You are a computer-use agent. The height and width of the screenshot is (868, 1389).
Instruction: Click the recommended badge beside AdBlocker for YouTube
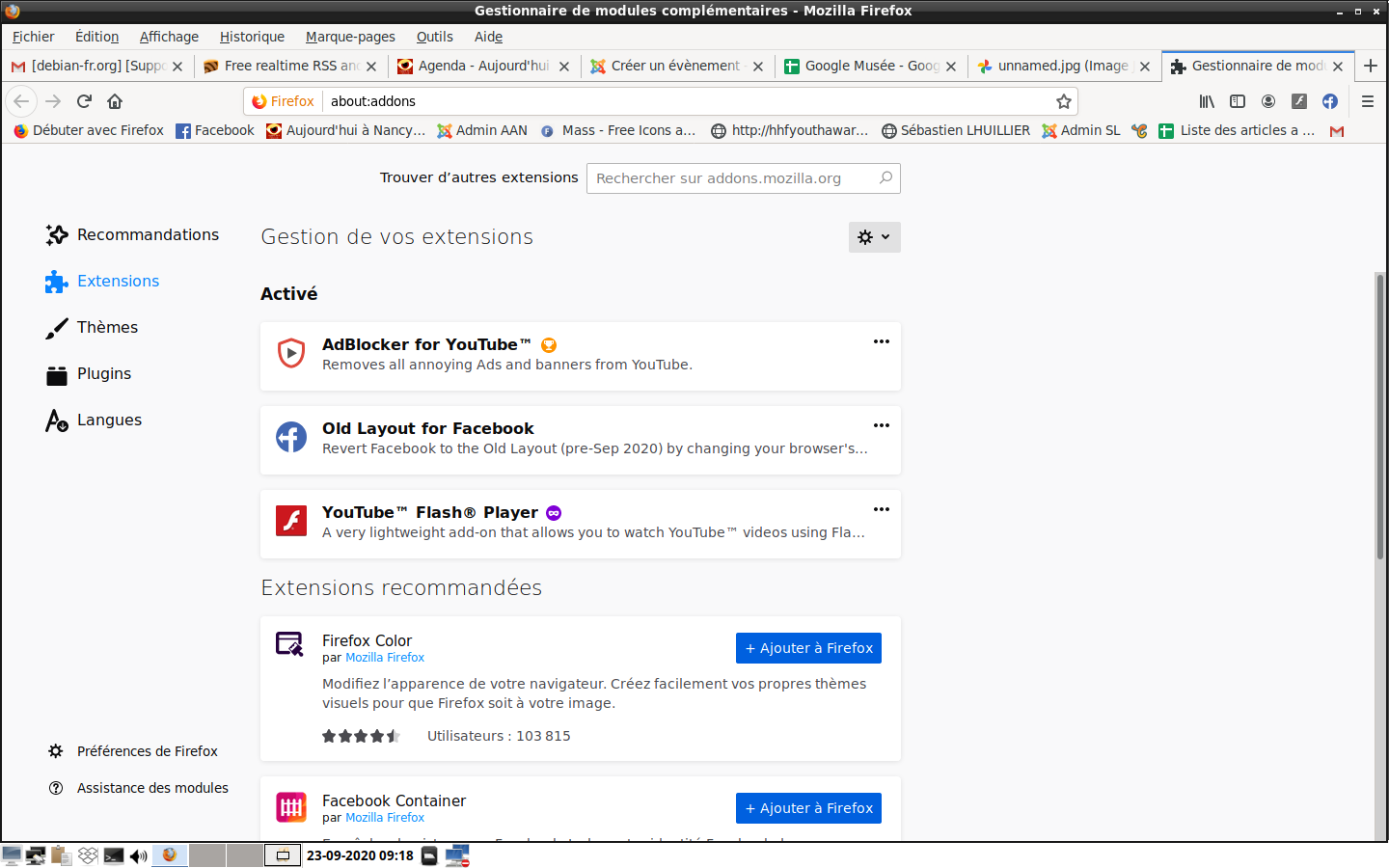[x=549, y=345]
